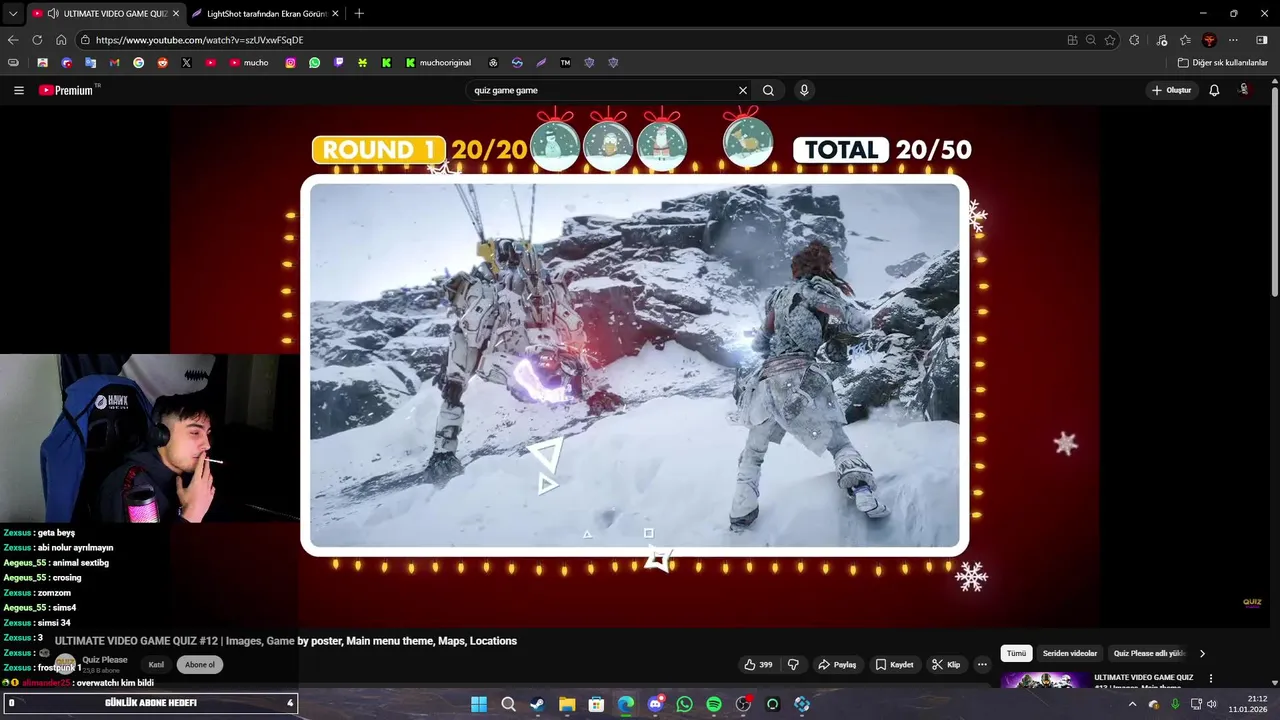Open Reddit bookmark
The width and height of the screenshot is (1280, 720).
(162, 62)
